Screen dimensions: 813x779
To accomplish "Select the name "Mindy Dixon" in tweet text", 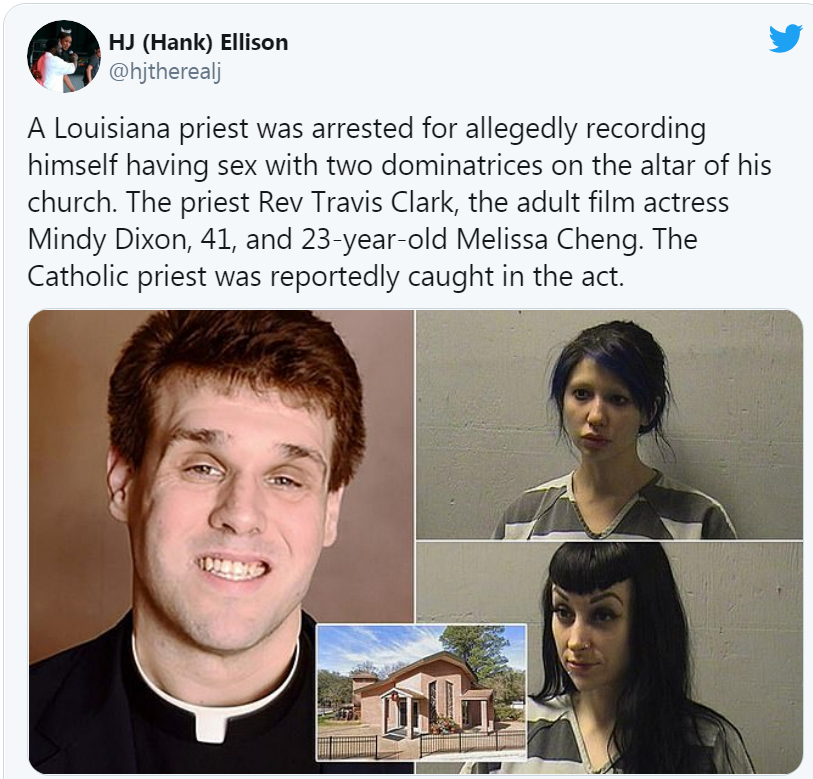I will pos(107,240).
